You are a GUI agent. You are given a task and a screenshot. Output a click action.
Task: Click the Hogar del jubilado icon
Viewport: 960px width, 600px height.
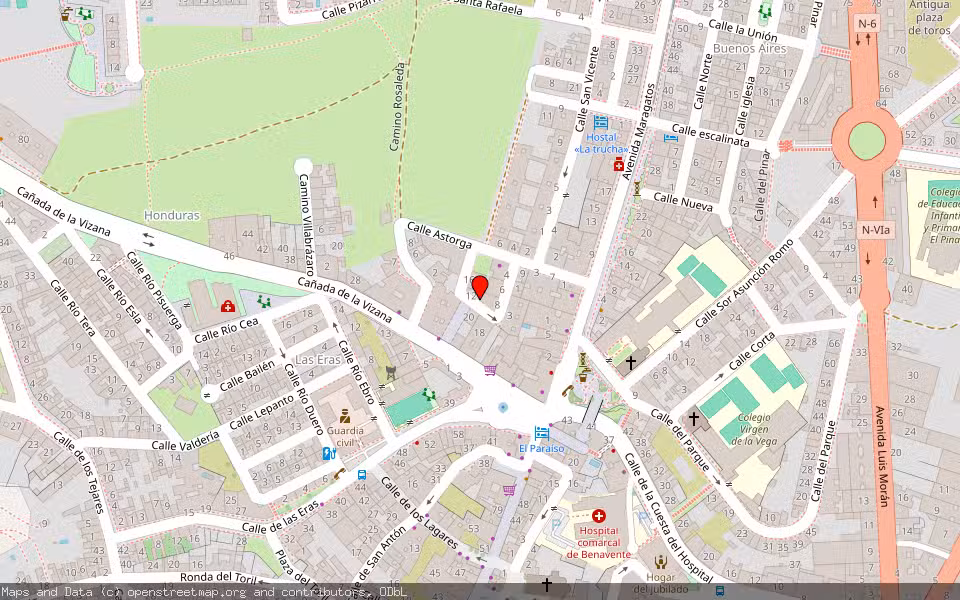pos(660,561)
